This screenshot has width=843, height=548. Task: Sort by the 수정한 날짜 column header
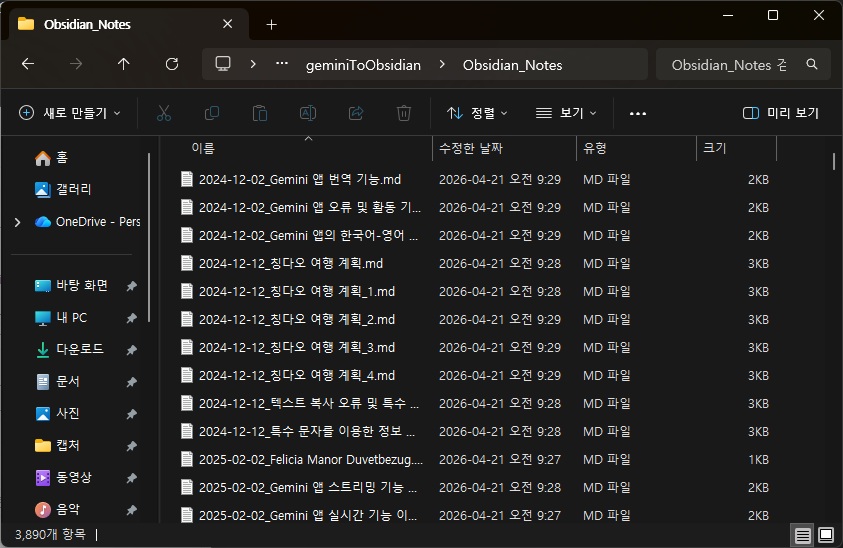[x=470, y=148]
